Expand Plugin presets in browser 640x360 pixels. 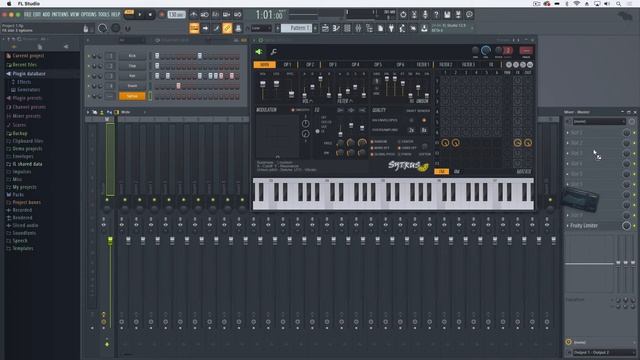[27, 98]
